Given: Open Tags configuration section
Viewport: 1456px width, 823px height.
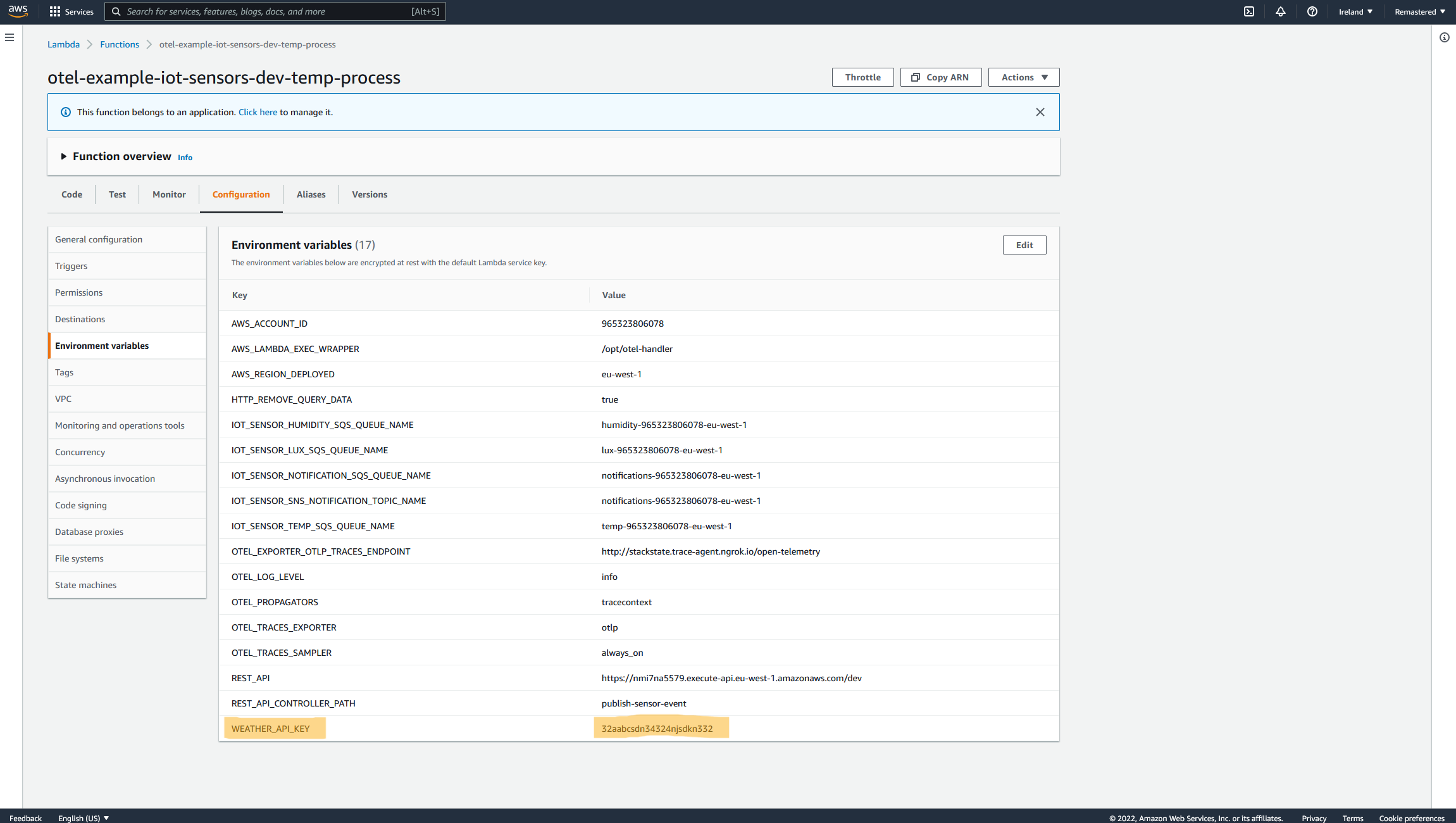Looking at the screenshot, I should tap(127, 372).
